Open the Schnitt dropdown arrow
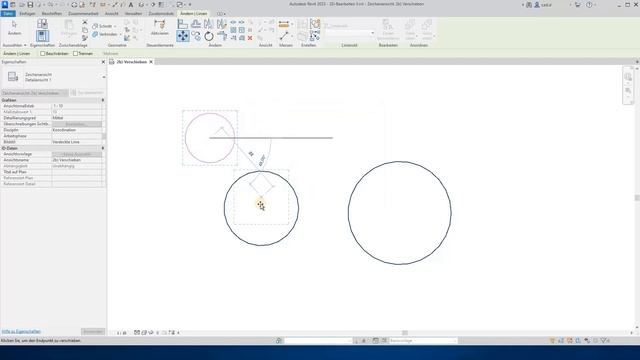Screen dimensions: 640x360 coord(116,26)
